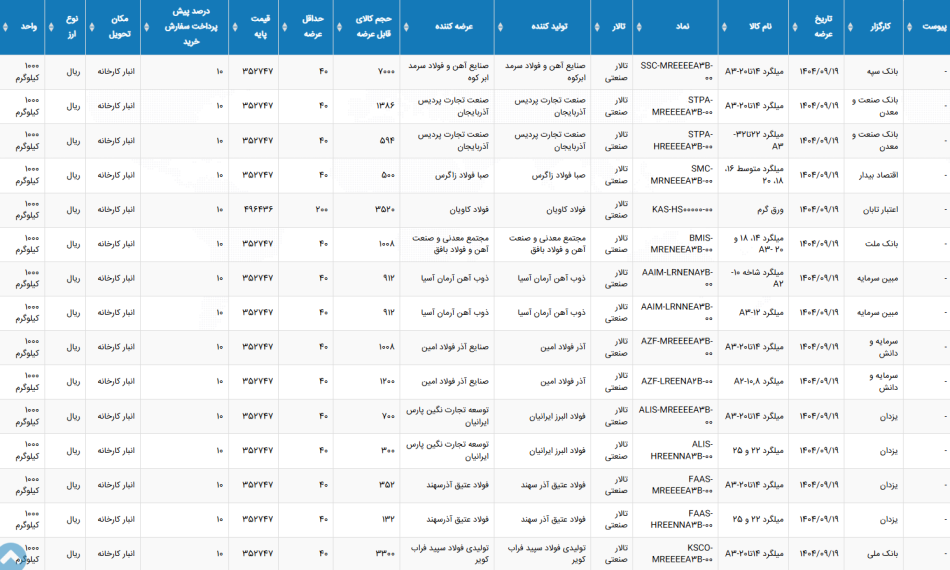950x570 pixels.
Task: Click the قیمت پایه sort arrows
Action: pyautogui.click(x=235, y=27)
